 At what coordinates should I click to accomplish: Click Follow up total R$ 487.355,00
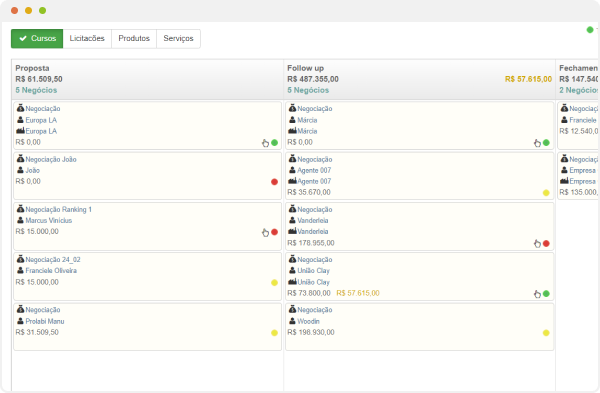tap(313, 79)
